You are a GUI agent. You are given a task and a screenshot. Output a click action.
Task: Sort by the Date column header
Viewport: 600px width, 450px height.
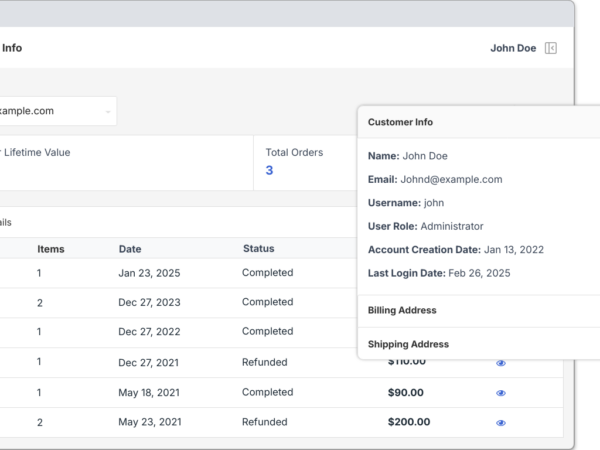click(130, 249)
